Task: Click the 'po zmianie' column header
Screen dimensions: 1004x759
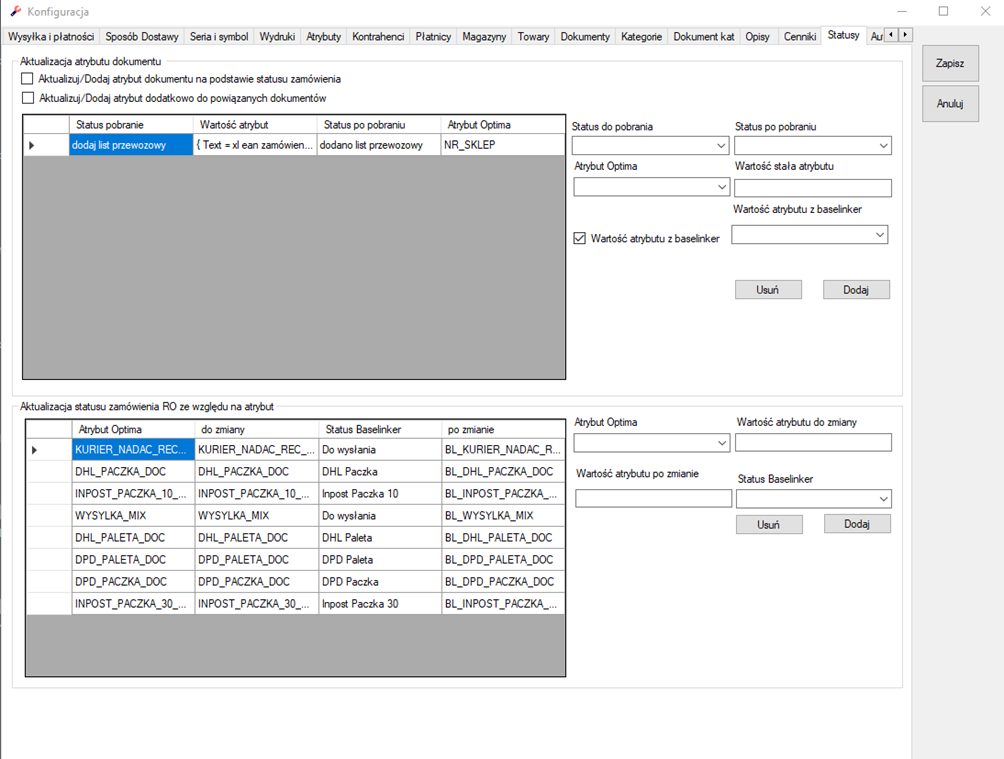Action: (x=503, y=429)
